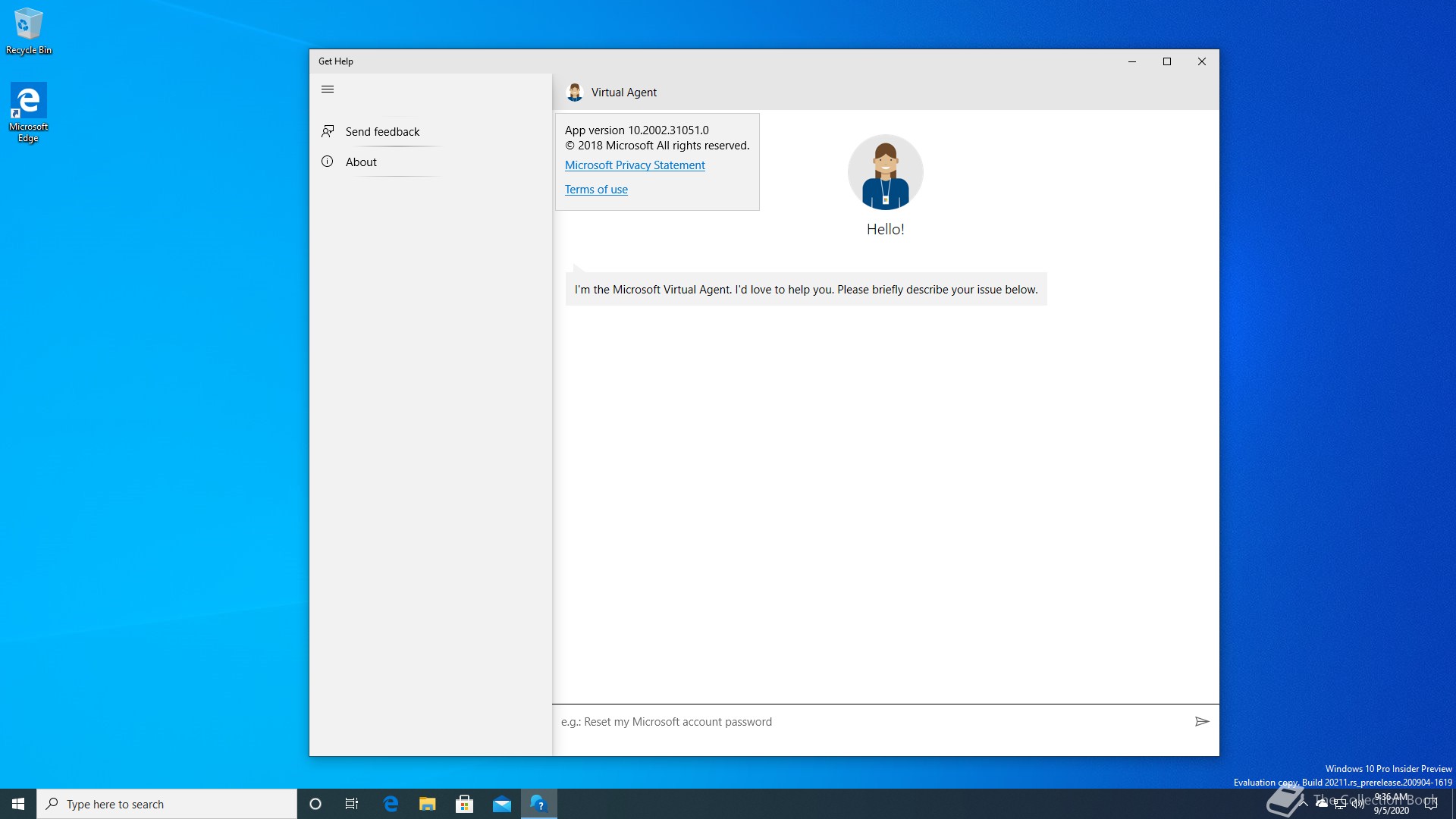Open Mail app from the taskbar
This screenshot has width=1456, height=819.
tap(502, 804)
